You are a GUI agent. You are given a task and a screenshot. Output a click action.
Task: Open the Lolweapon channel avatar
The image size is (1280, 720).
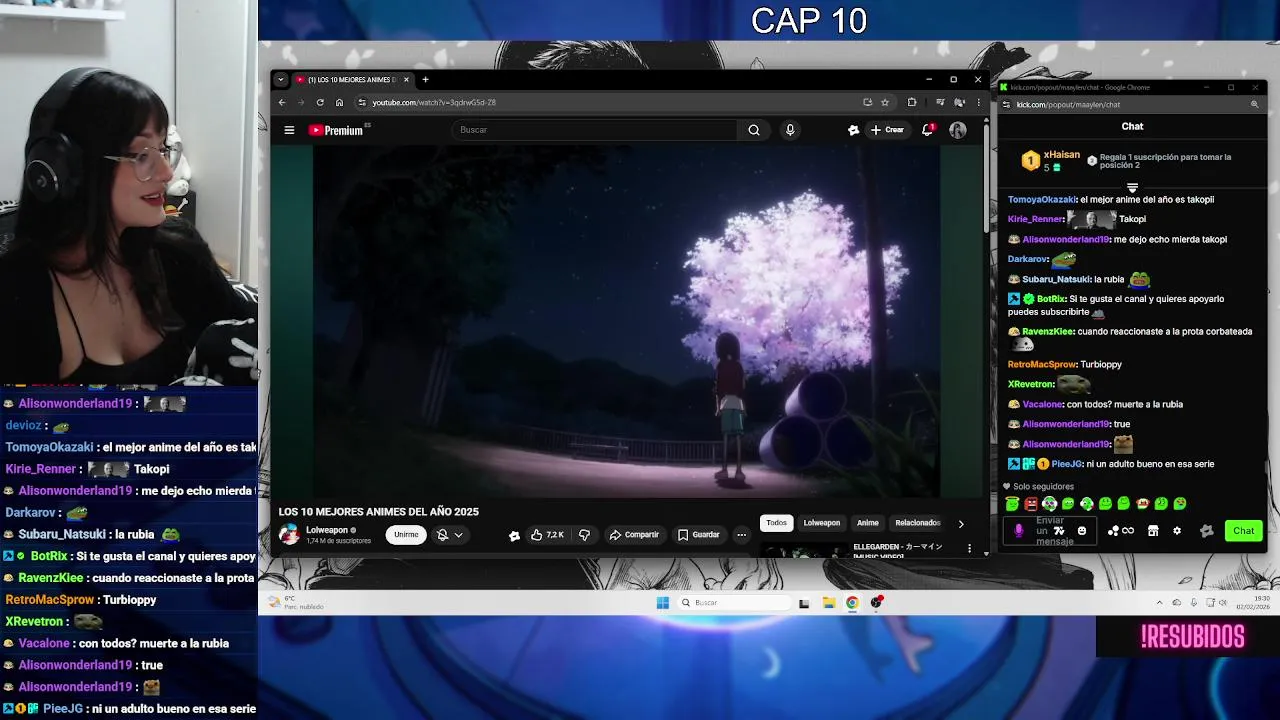pyautogui.click(x=289, y=535)
